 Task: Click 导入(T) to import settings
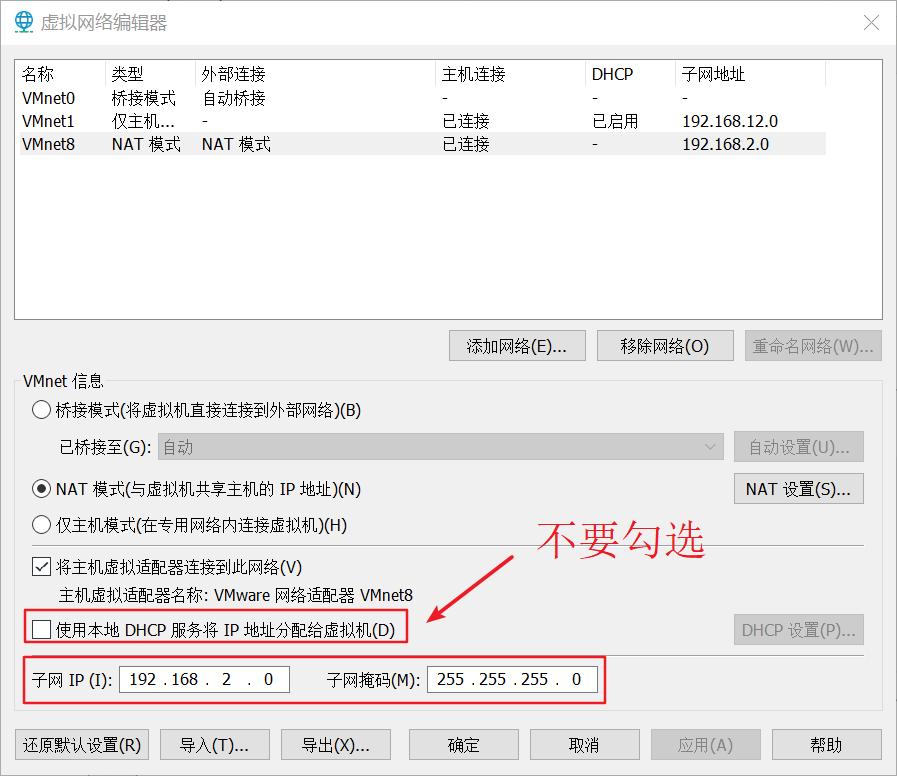point(214,744)
